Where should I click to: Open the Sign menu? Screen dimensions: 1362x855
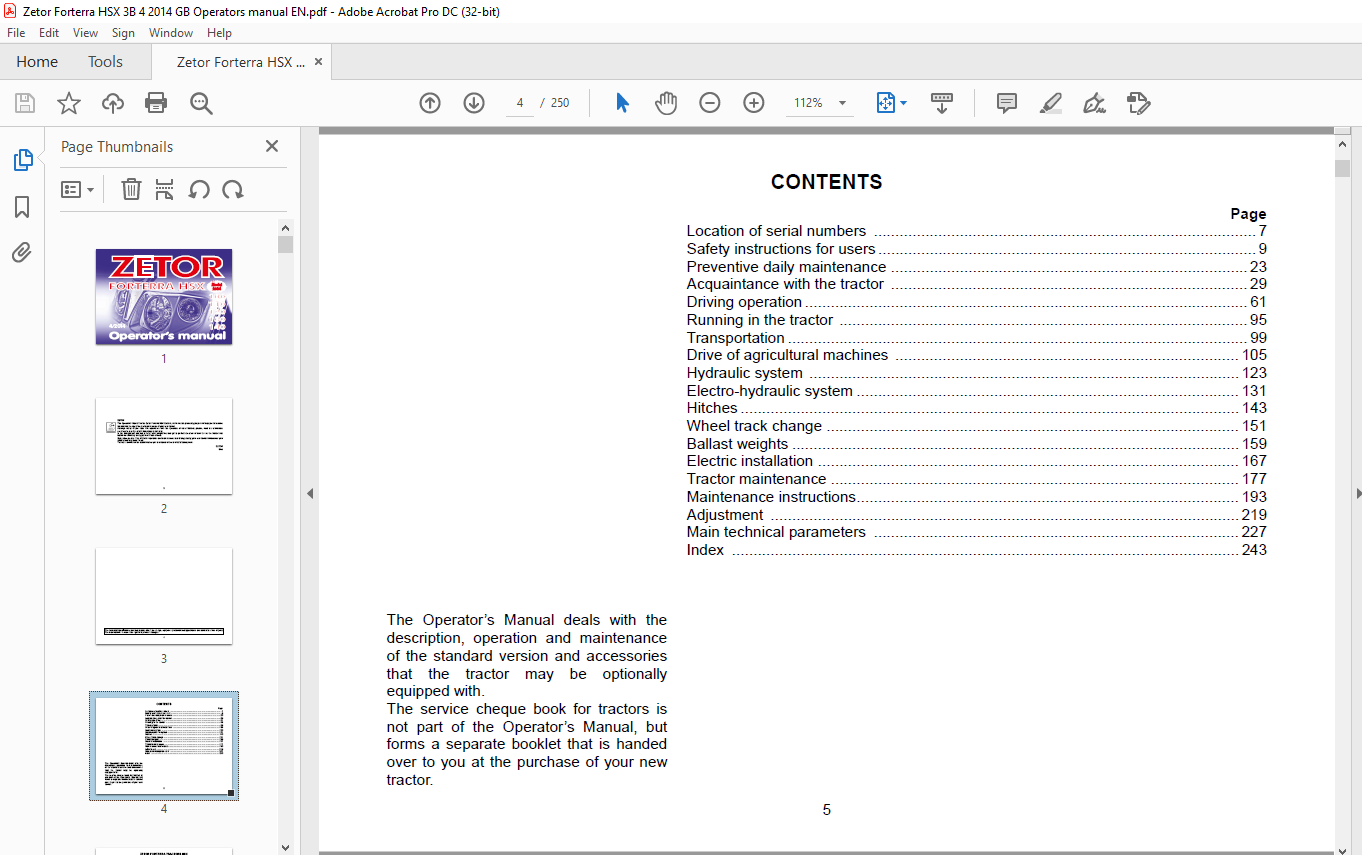[123, 33]
